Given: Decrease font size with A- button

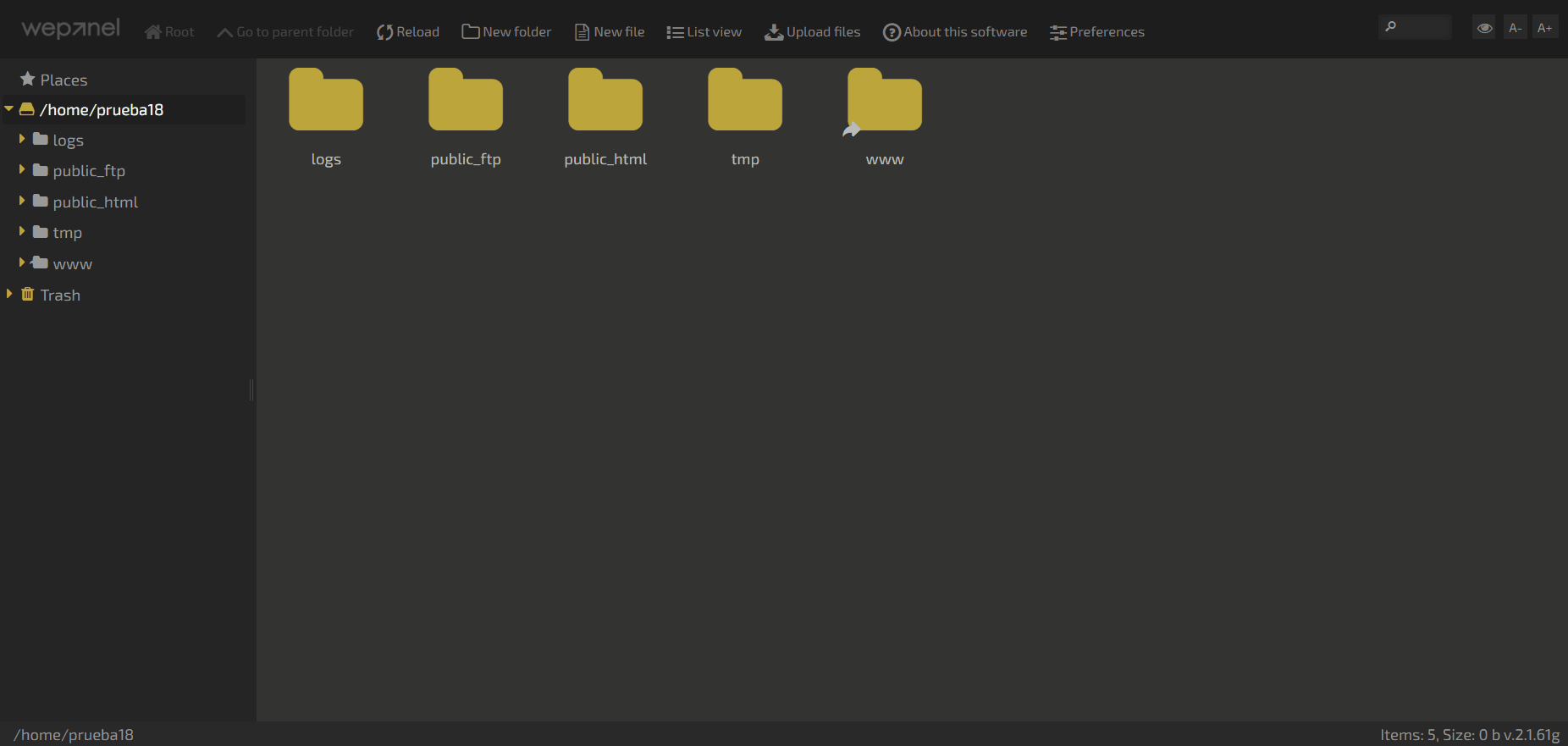Looking at the screenshot, I should tap(1516, 28).
